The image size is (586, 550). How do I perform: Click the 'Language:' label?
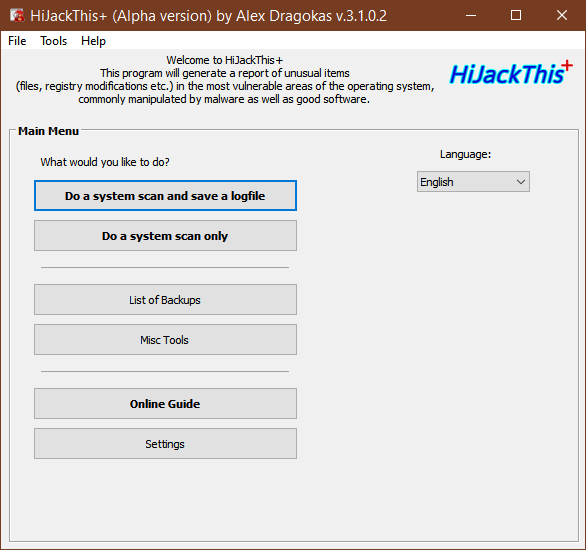(465, 154)
